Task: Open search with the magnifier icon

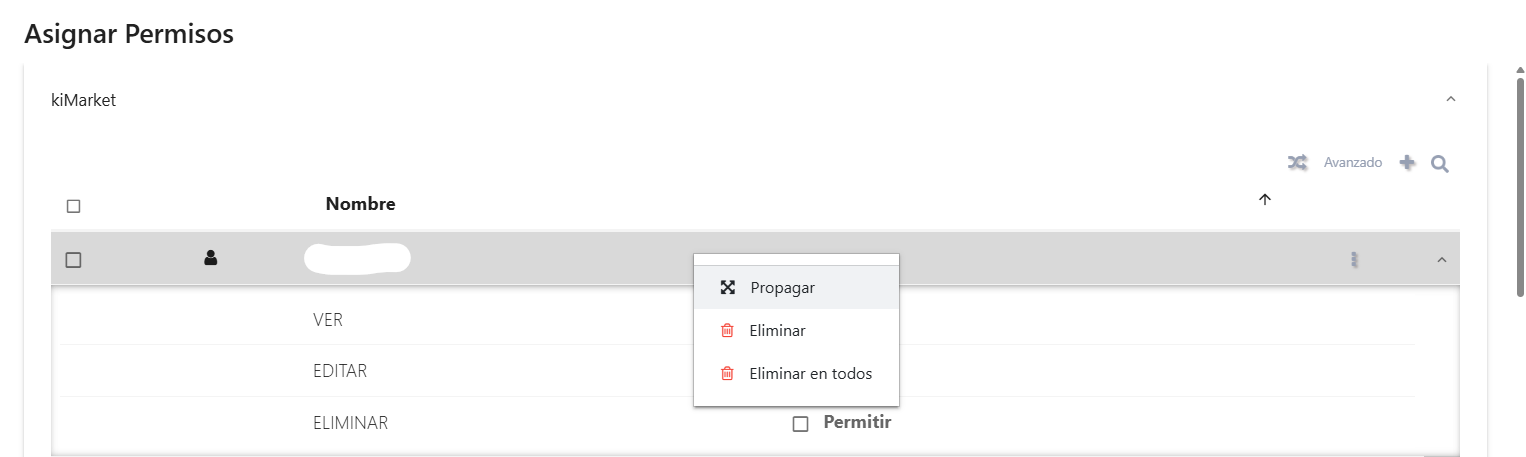Action: tap(1440, 163)
